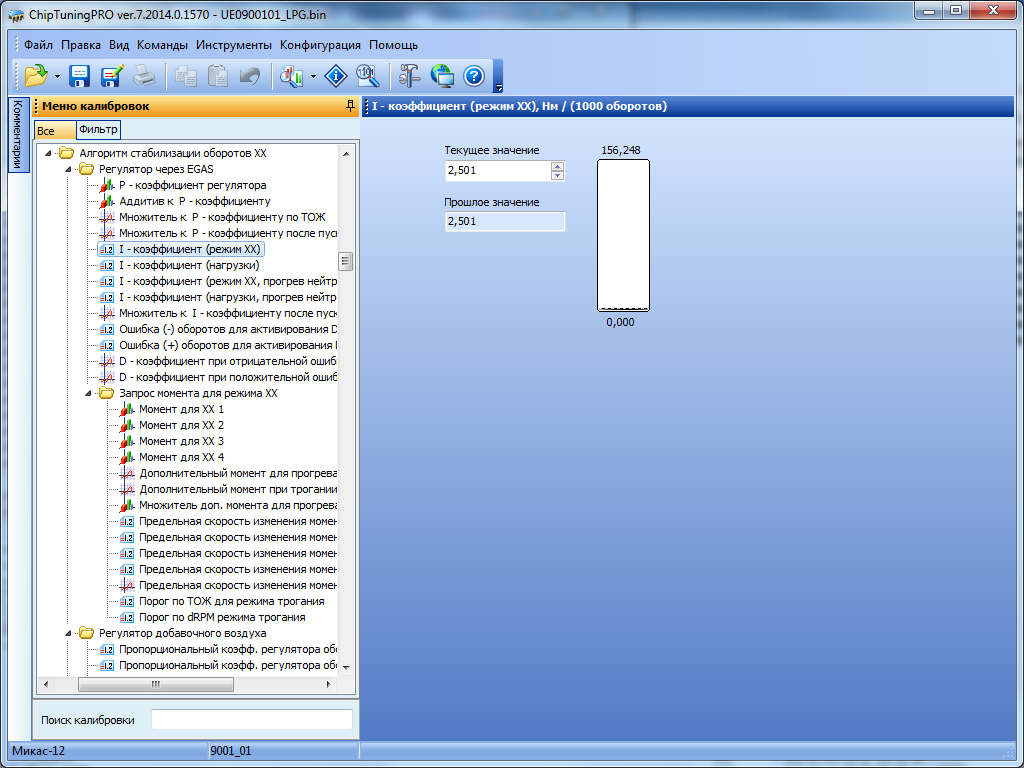Collapse the Запрос момента для режима ХХ folder
This screenshot has width=1024, height=768.
pyautogui.click(x=89, y=393)
